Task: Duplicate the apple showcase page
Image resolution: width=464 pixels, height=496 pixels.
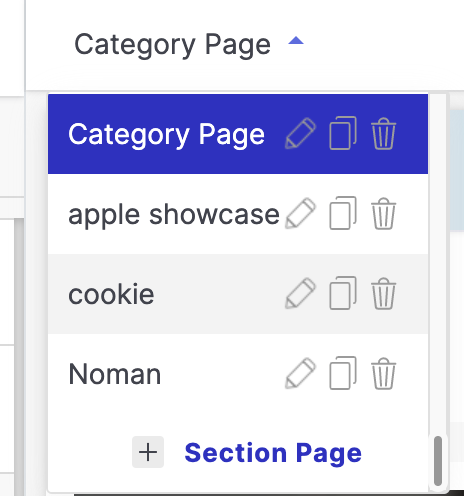Action: pos(343,213)
